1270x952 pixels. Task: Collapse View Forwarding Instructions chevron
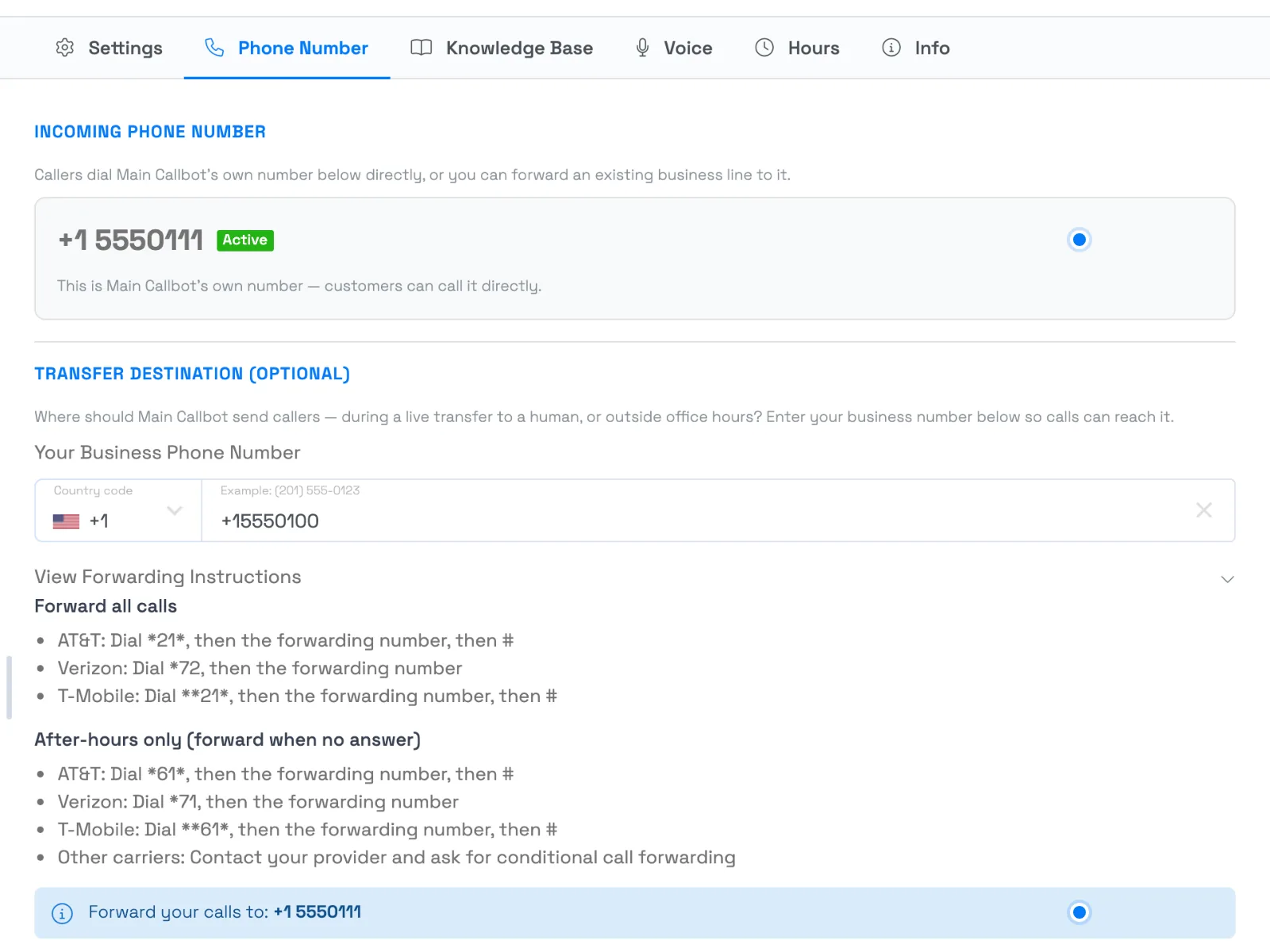click(1227, 579)
